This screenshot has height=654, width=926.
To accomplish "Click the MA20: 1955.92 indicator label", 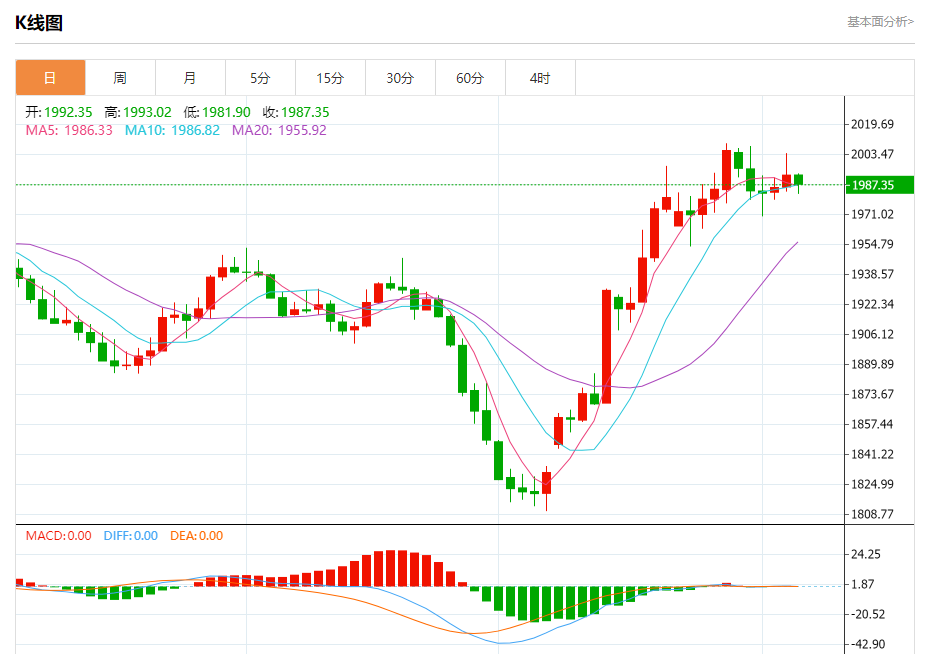I will tap(279, 130).
